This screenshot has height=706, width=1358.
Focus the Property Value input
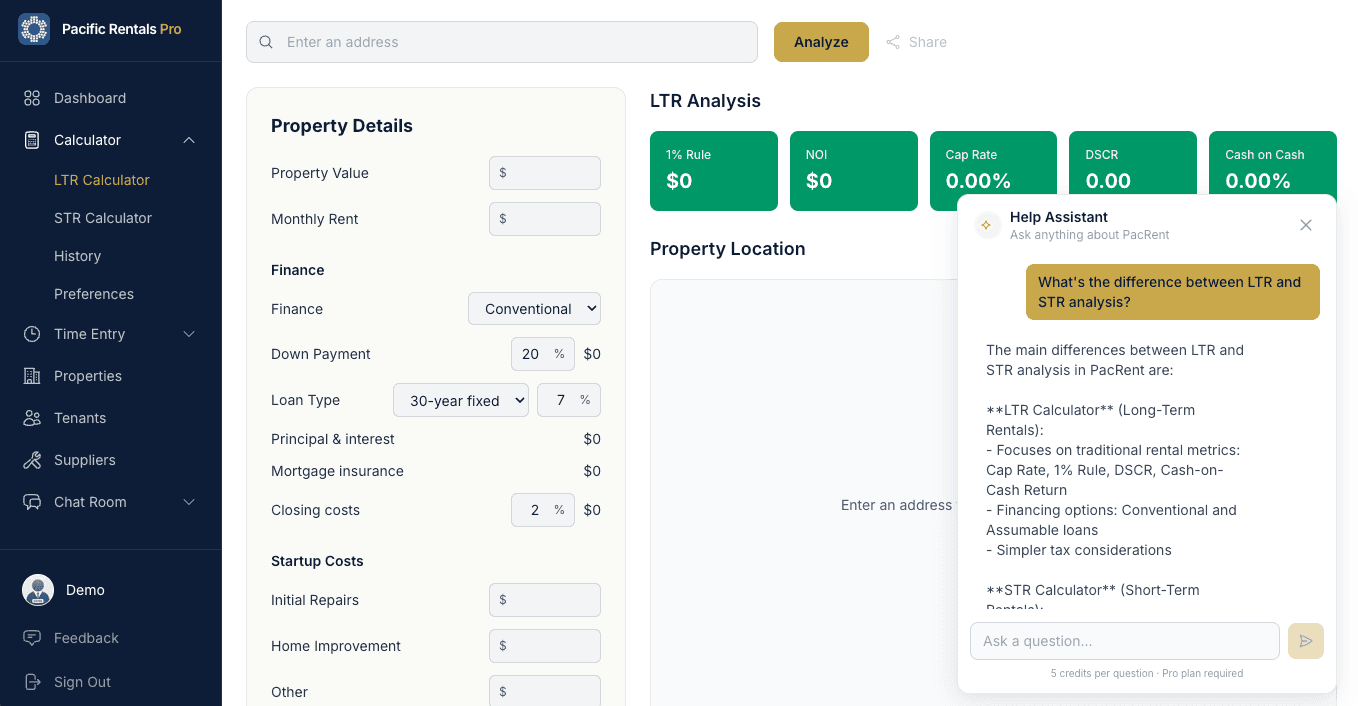545,173
